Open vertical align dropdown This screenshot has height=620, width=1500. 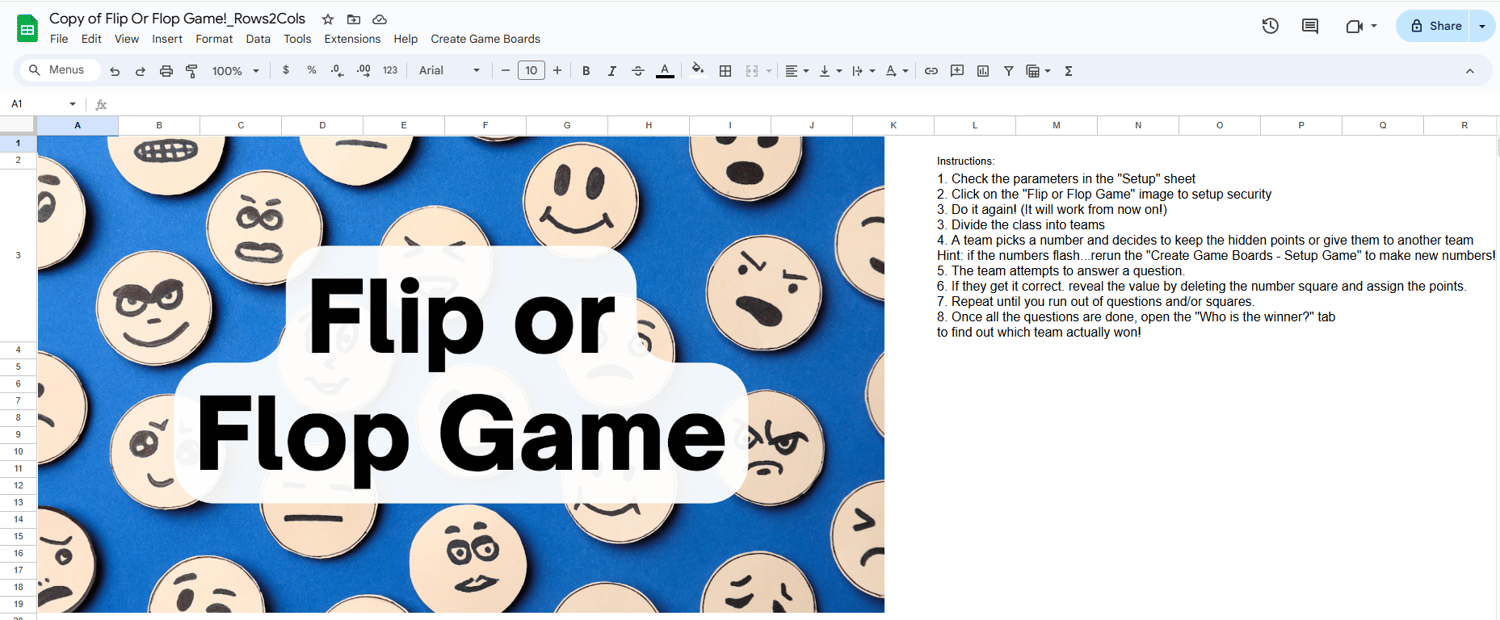[830, 71]
